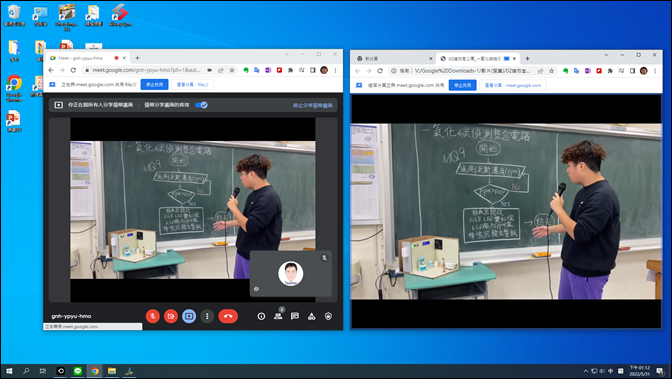
Task: Reload the Meet page
Action: [x=73, y=70]
